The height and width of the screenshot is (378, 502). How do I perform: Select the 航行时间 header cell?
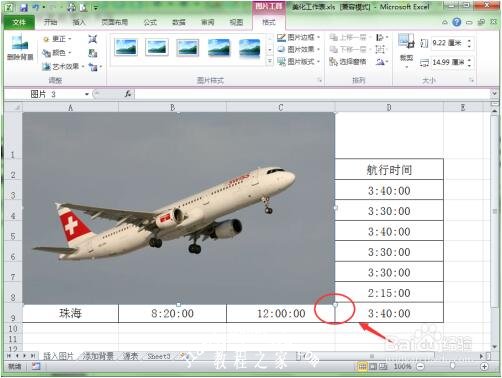(389, 169)
